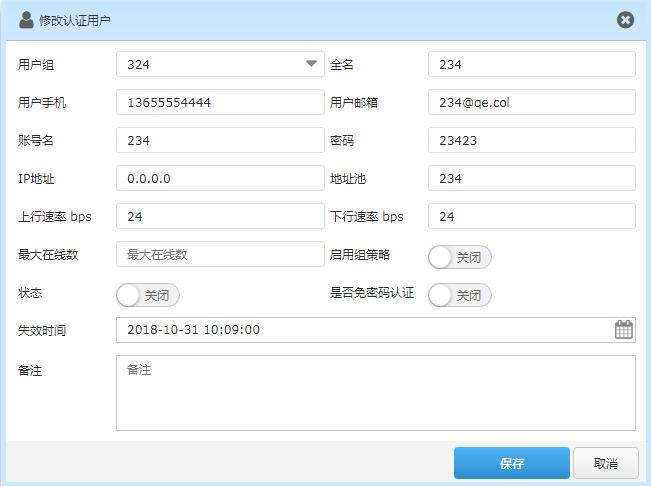Click the 备注 label on the left
Viewport: 651px width, 486px height.
pos(30,370)
